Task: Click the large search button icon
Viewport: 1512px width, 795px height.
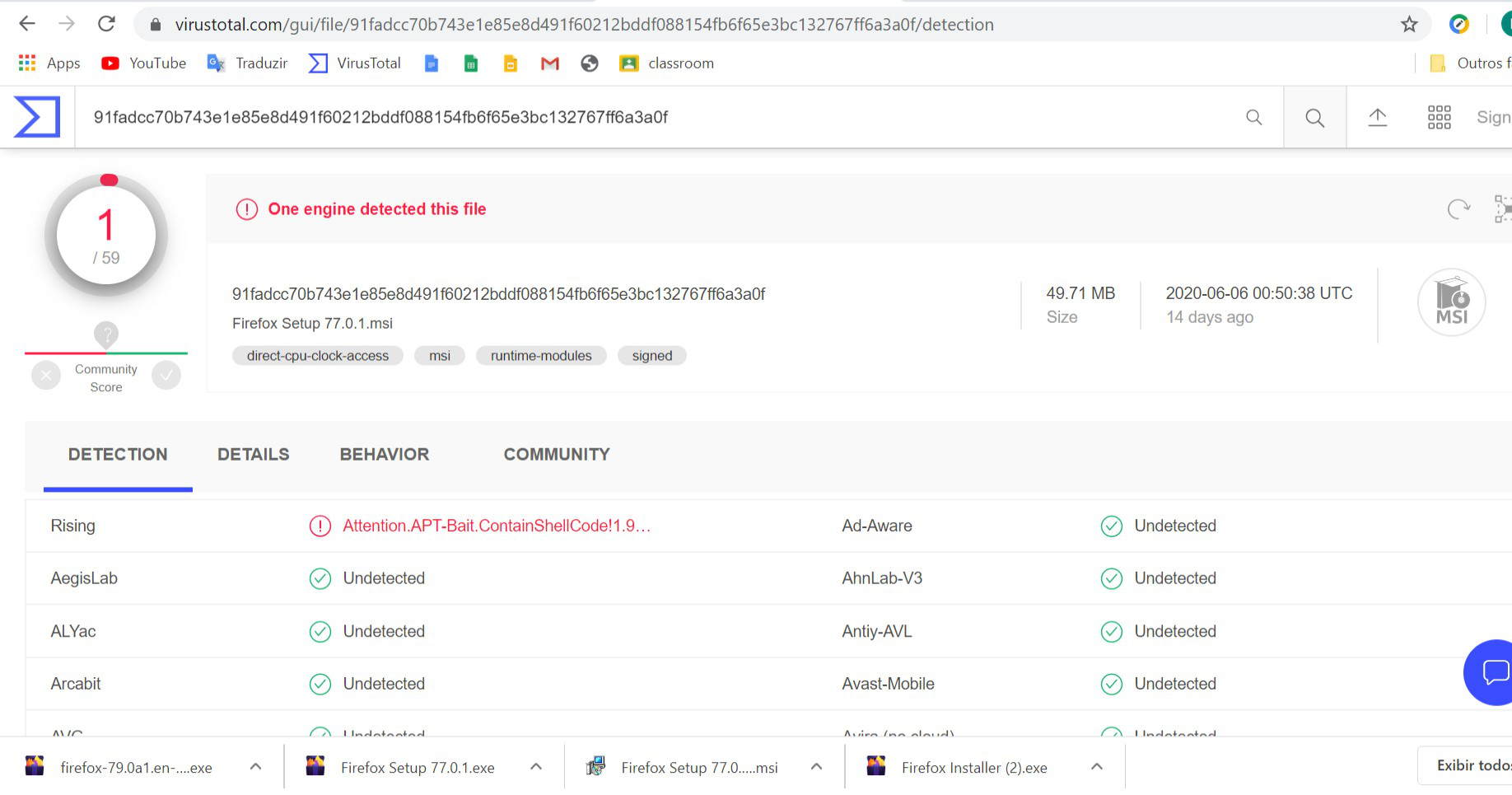Action: point(1314,118)
